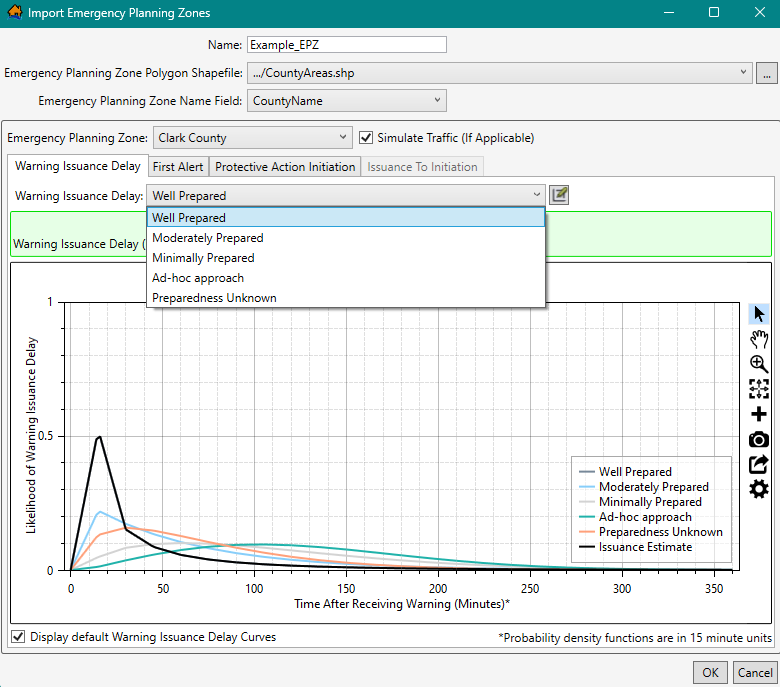
Task: Click the export share arrow icon
Action: coord(759,464)
